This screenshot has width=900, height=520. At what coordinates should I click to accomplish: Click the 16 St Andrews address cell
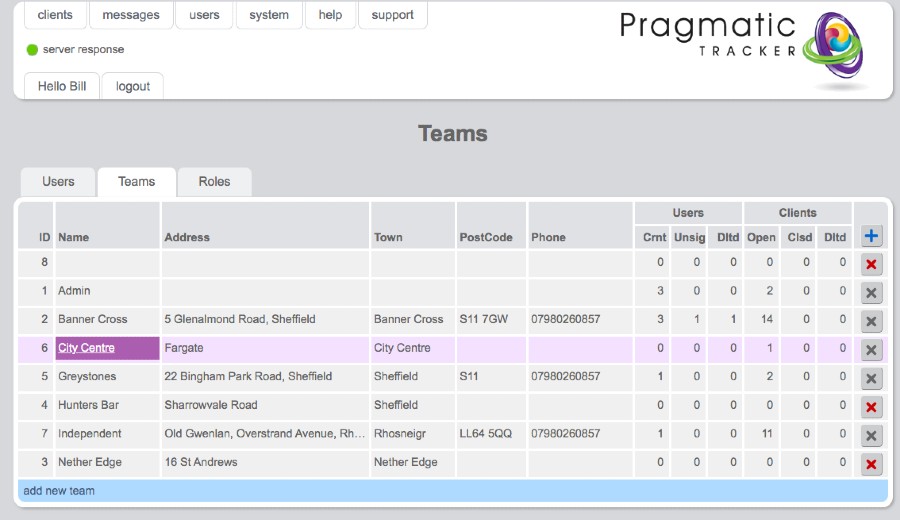pos(265,462)
